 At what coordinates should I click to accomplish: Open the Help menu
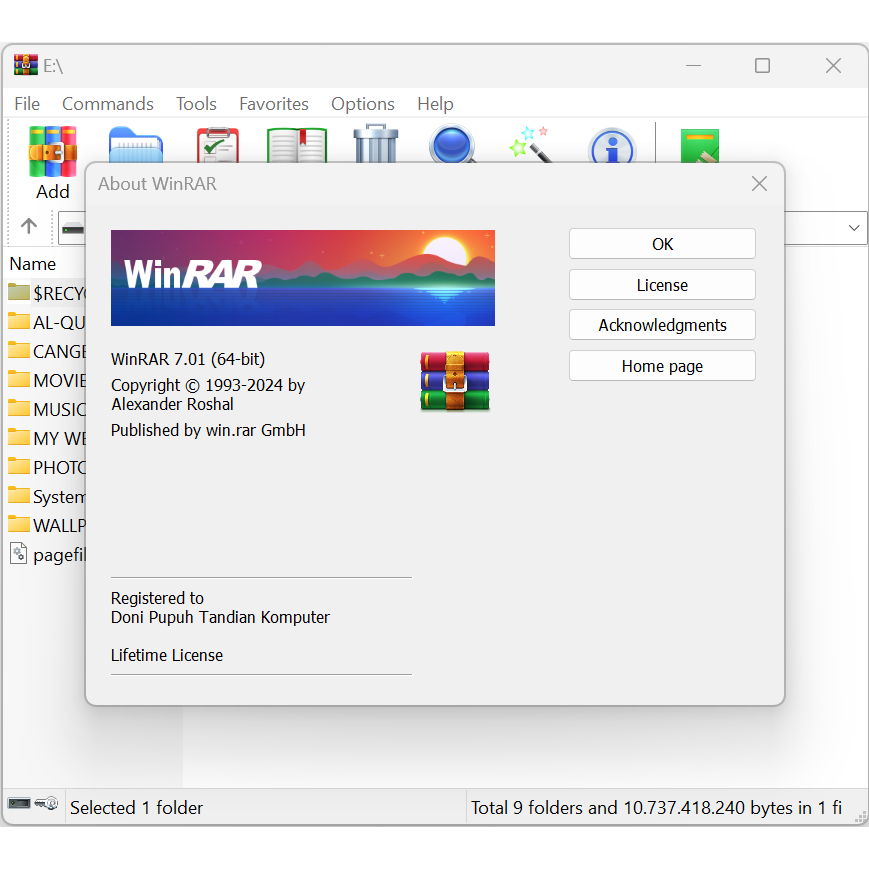pos(435,104)
